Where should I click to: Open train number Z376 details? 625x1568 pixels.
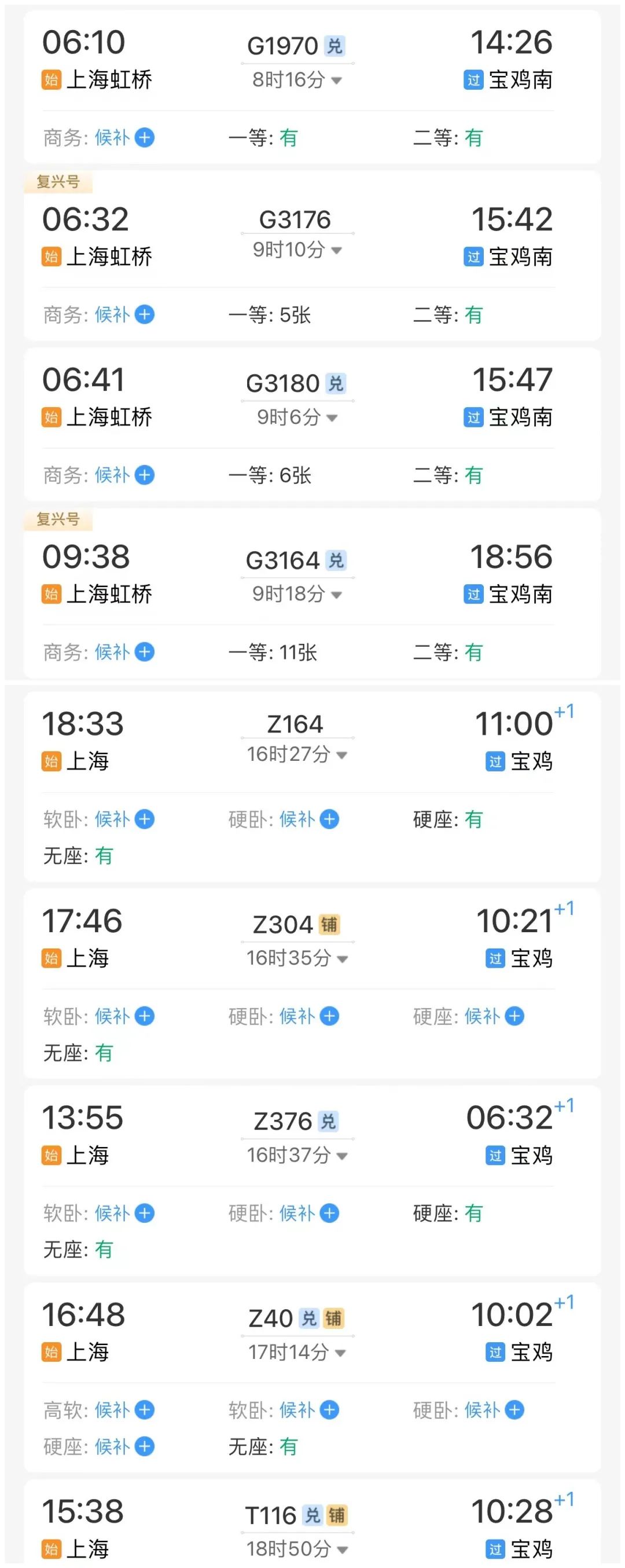tap(282, 1121)
